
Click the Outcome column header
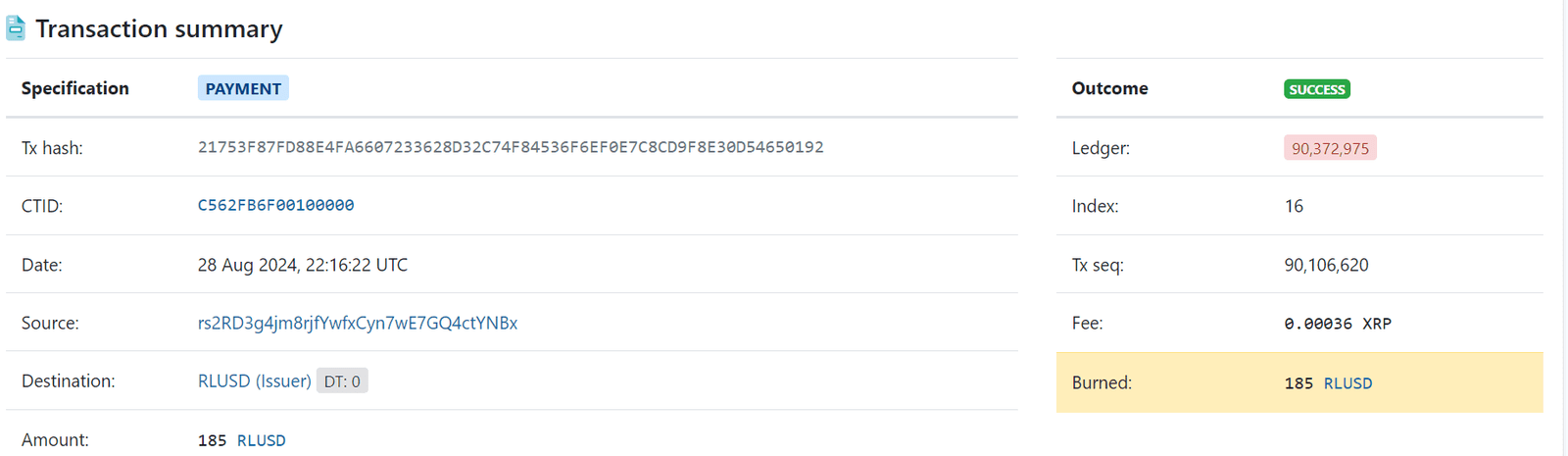point(1109,88)
